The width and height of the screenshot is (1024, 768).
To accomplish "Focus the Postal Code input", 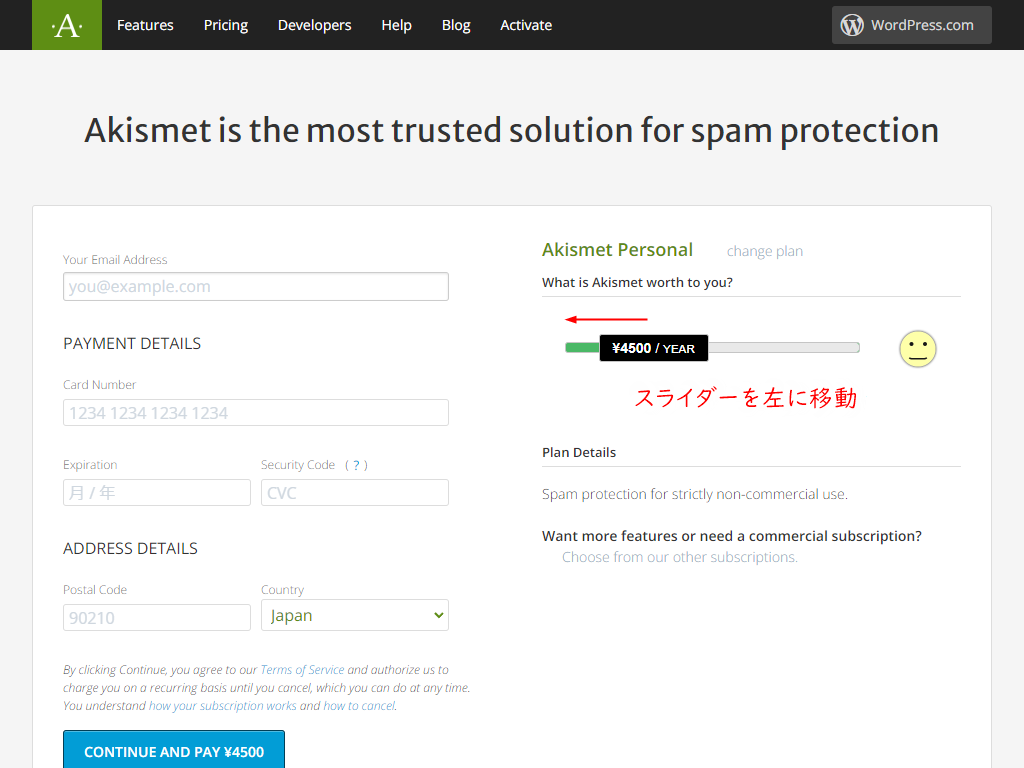I will click(156, 618).
